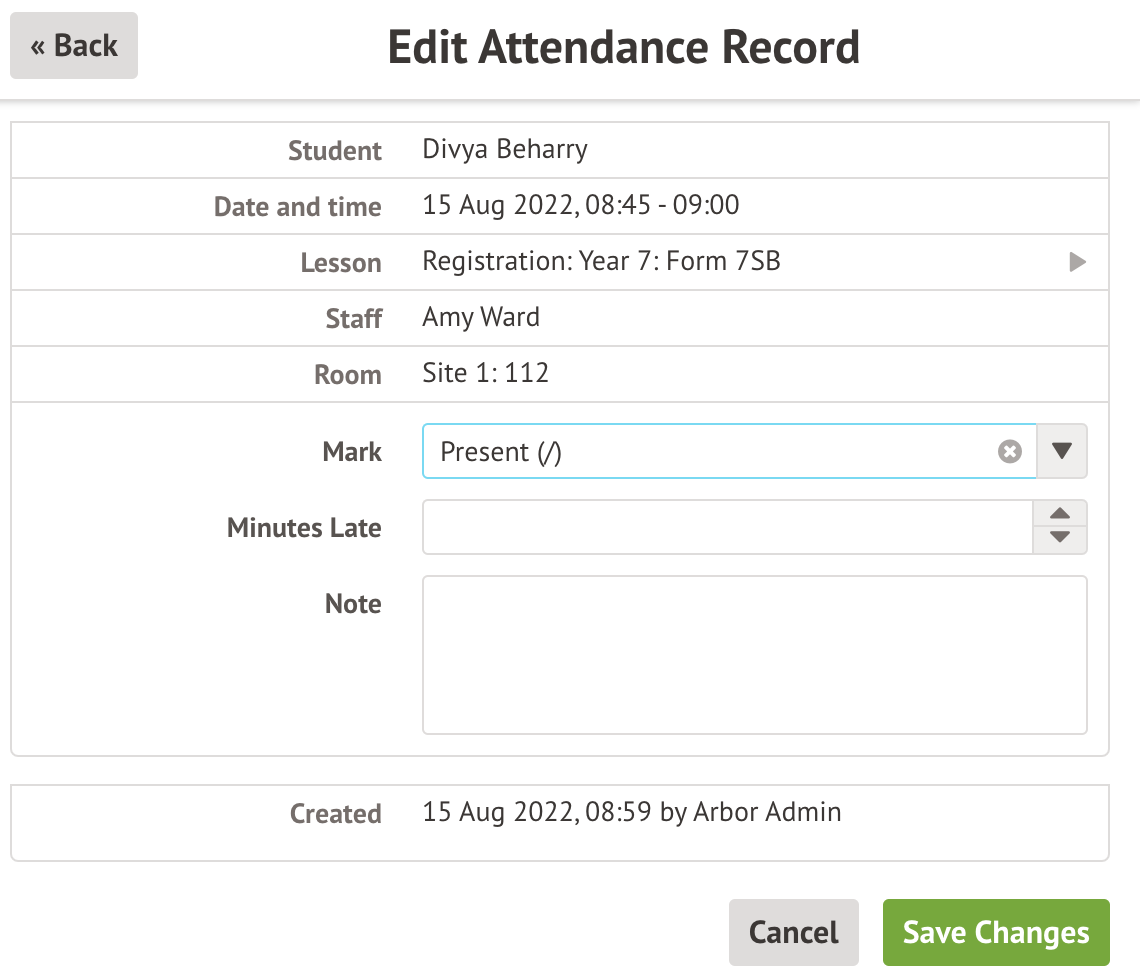1140x978 pixels.
Task: Increase Minutes Late with up arrow
Action: pyautogui.click(x=1060, y=515)
